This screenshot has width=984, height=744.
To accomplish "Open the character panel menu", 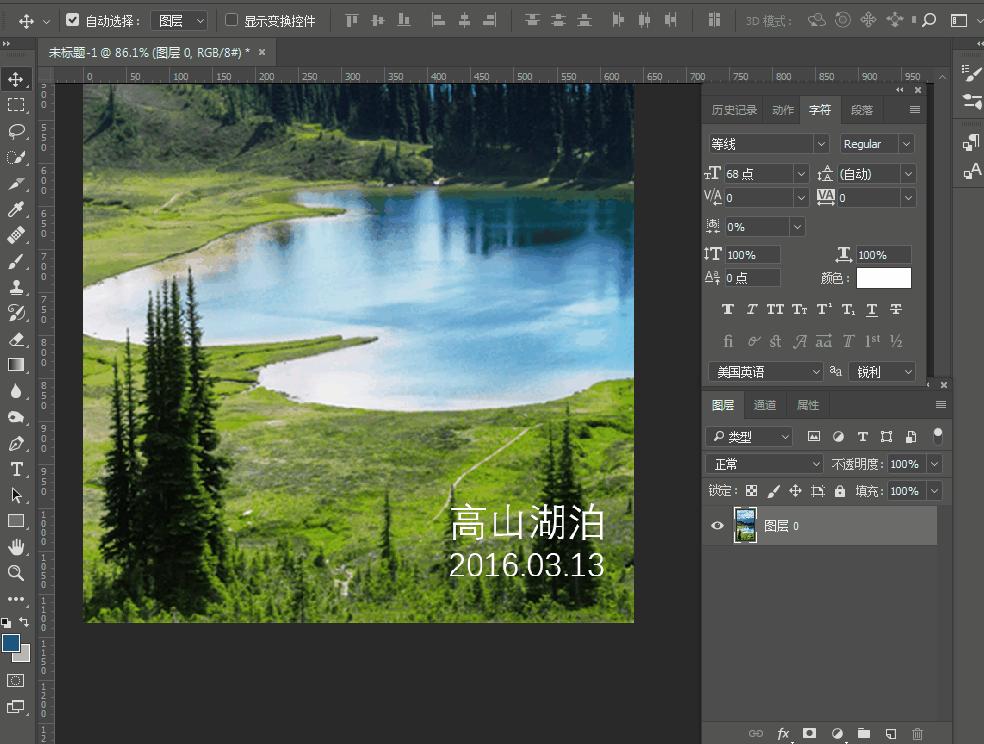I will tap(915, 110).
